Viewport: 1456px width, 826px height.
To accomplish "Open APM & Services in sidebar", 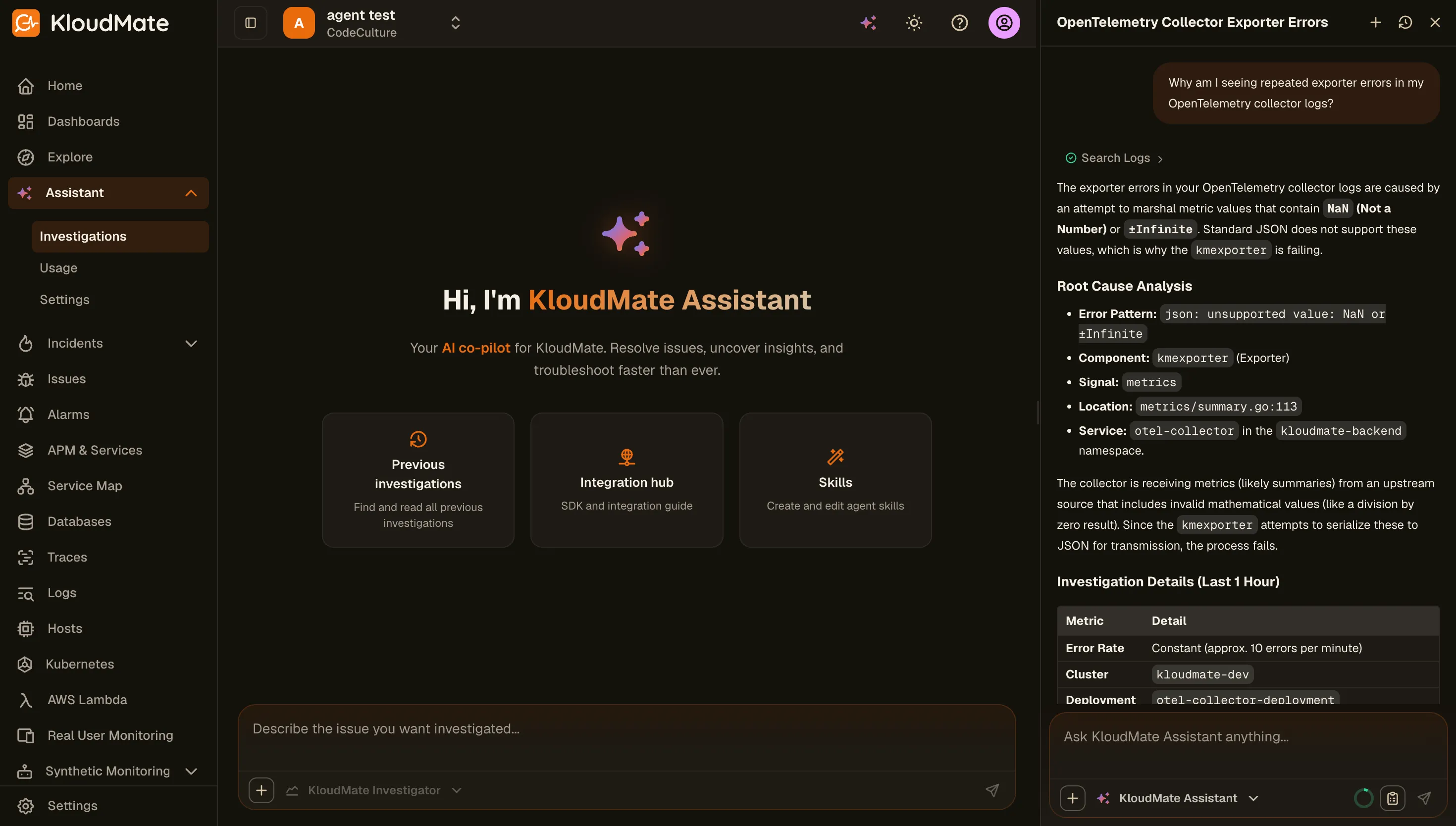I will [108, 450].
